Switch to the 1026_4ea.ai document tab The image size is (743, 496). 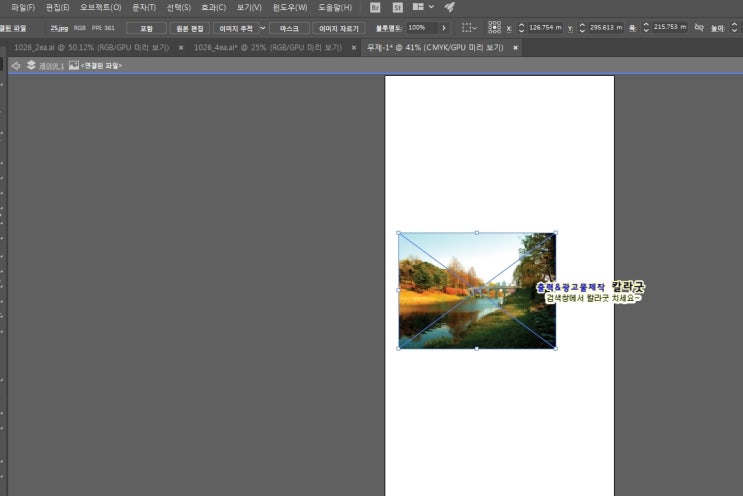(x=268, y=47)
